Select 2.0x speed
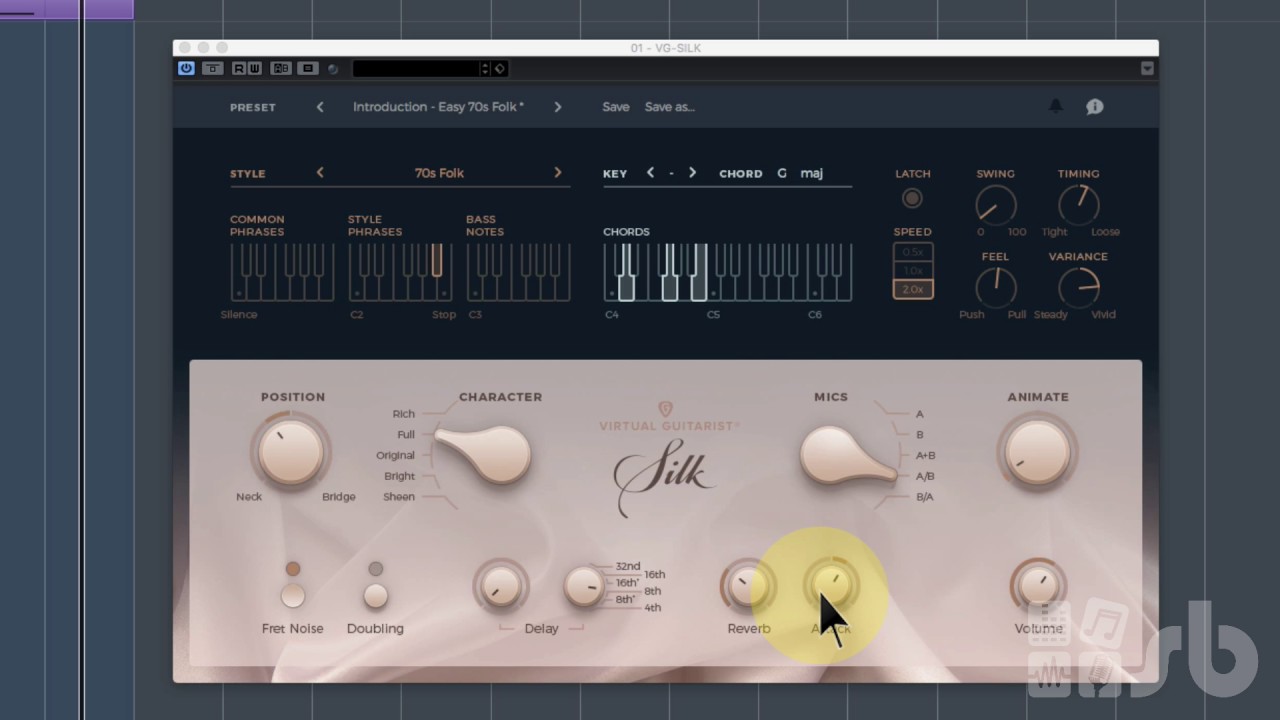Viewport: 1280px width, 720px height. [913, 289]
